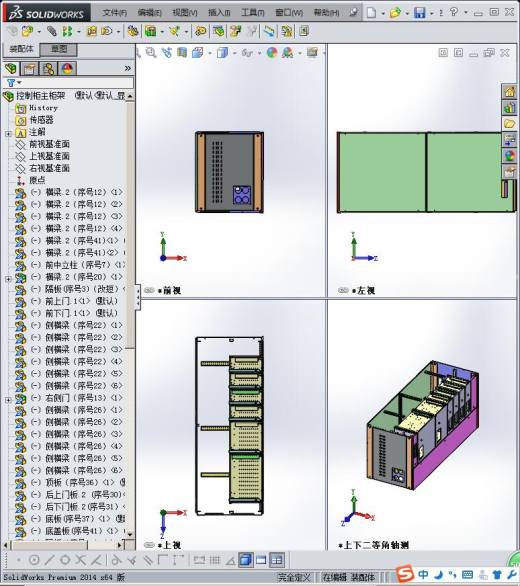This screenshot has height=586, width=520.
Task: Click the Sogou input method S icon
Action: pyautogui.click(x=405, y=574)
